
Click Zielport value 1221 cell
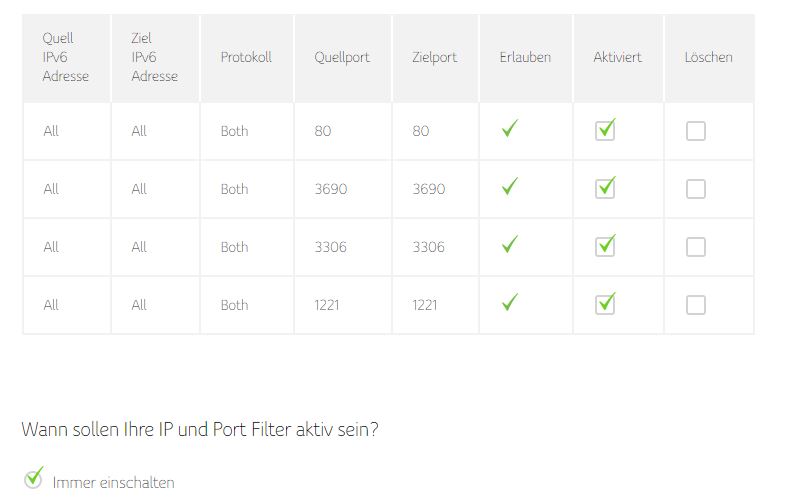(x=425, y=305)
